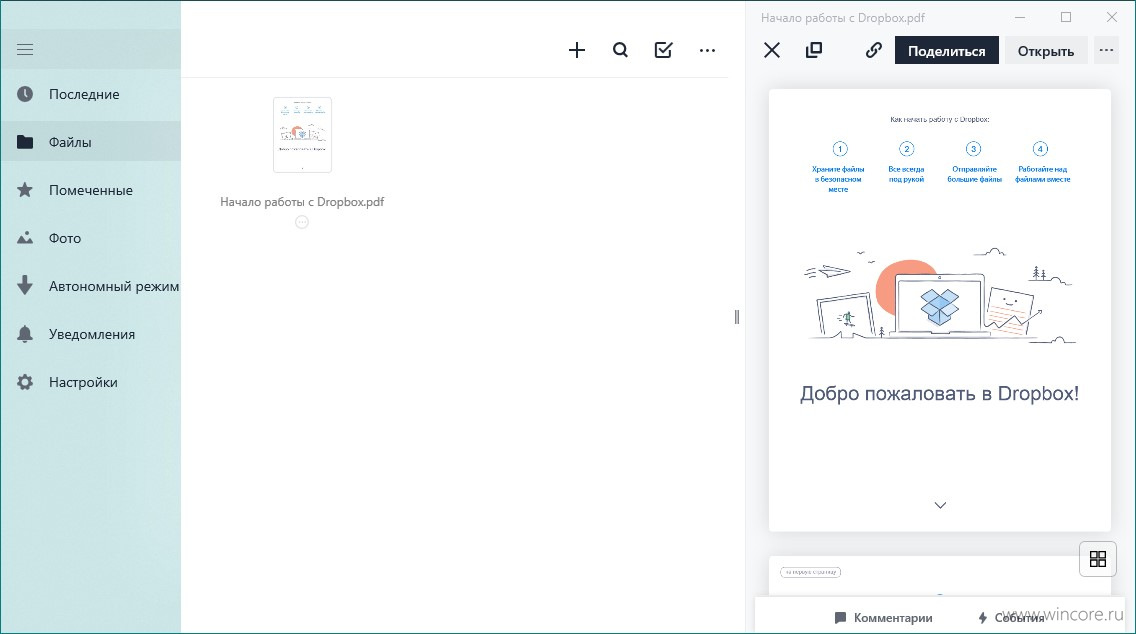Click step 4 Работайте над файлами вместе
Viewport: 1136px width, 634px height.
[1043, 163]
